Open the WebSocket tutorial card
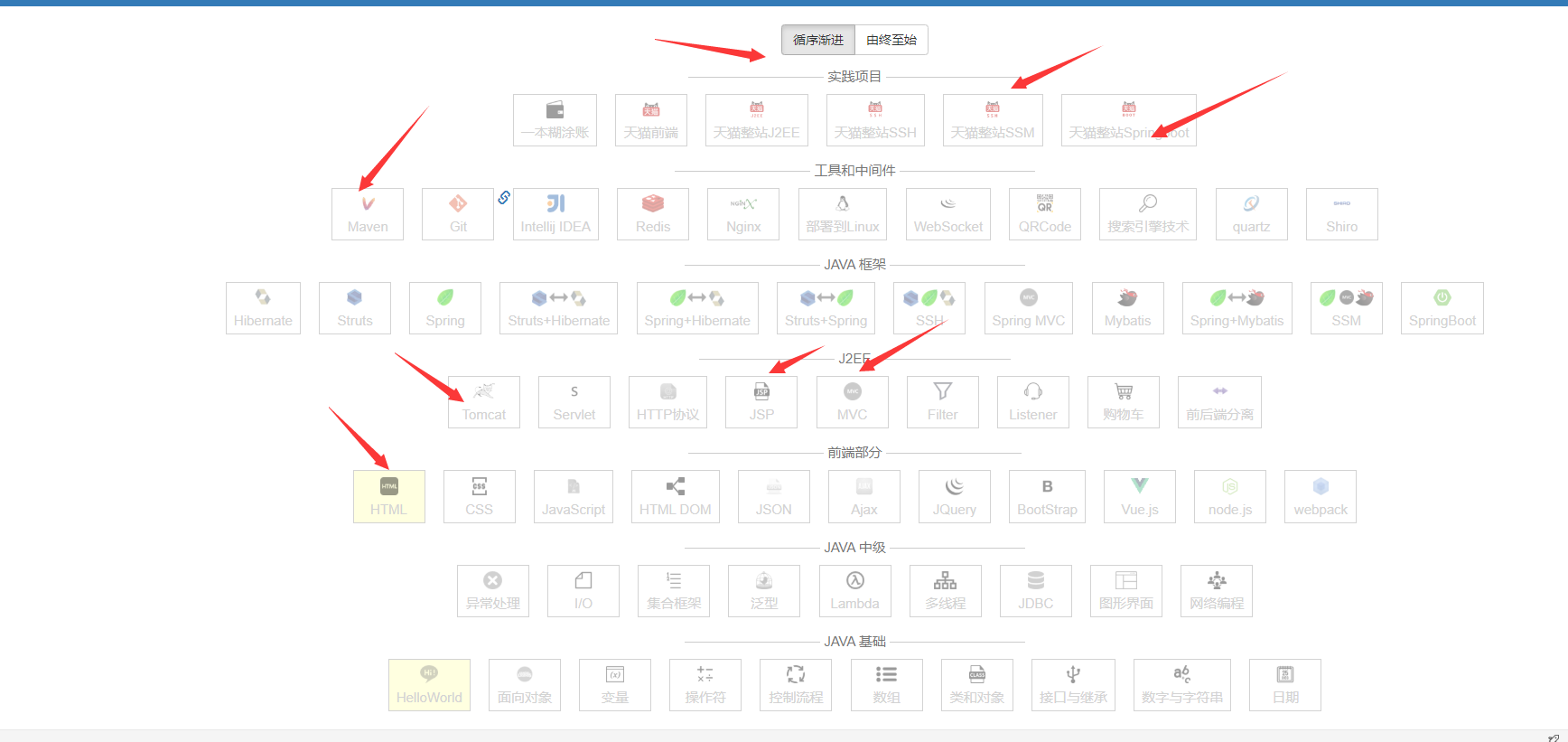 948,214
